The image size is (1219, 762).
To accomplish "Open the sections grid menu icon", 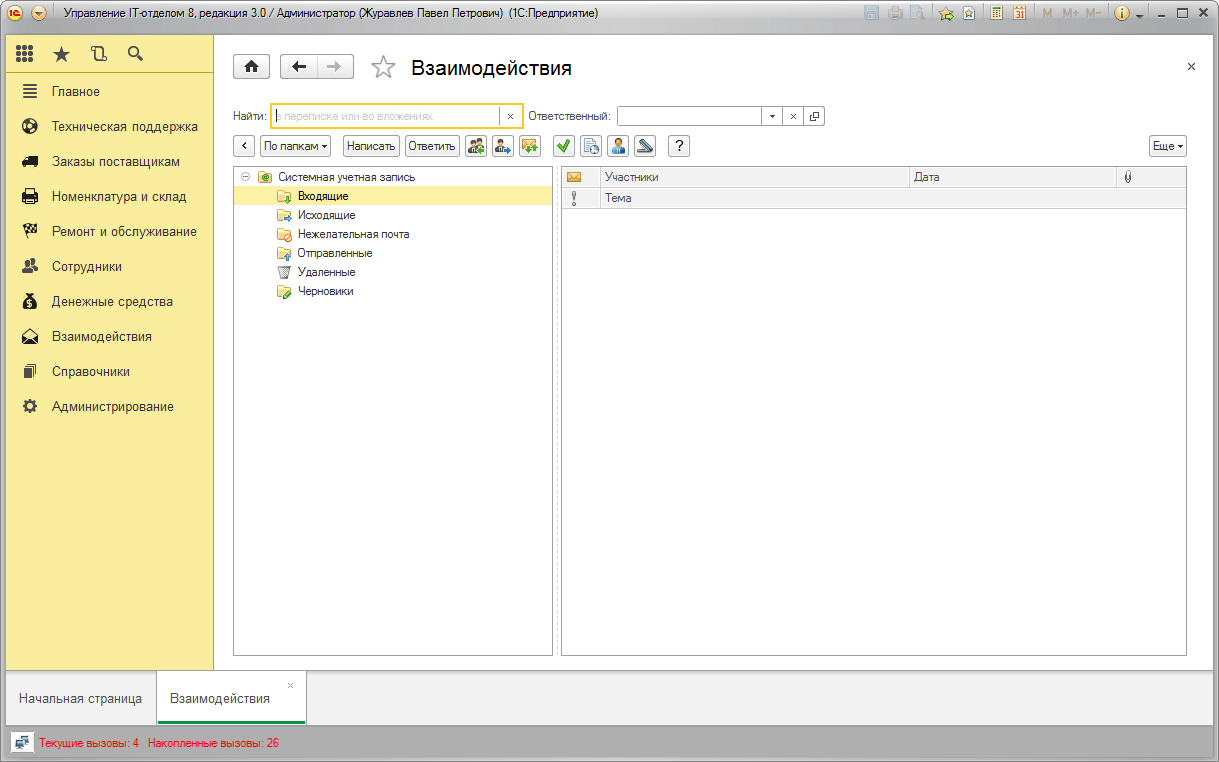I will coord(25,54).
